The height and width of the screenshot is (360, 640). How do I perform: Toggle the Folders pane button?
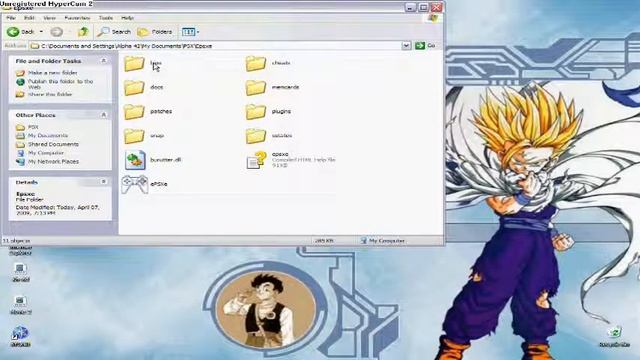(155, 31)
